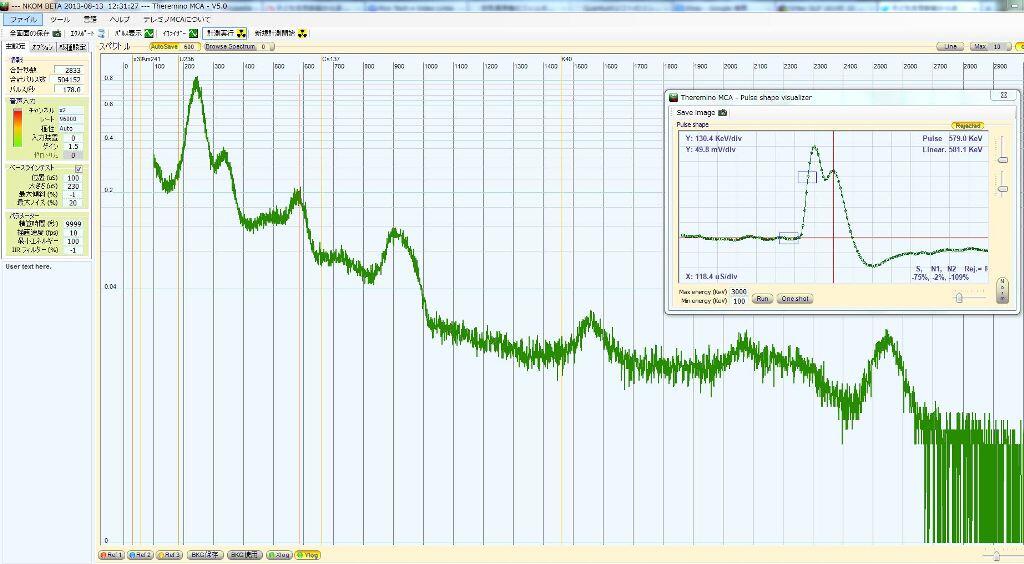
Task: Open the テレミノMCAについて menu
Action: [x=177, y=20]
